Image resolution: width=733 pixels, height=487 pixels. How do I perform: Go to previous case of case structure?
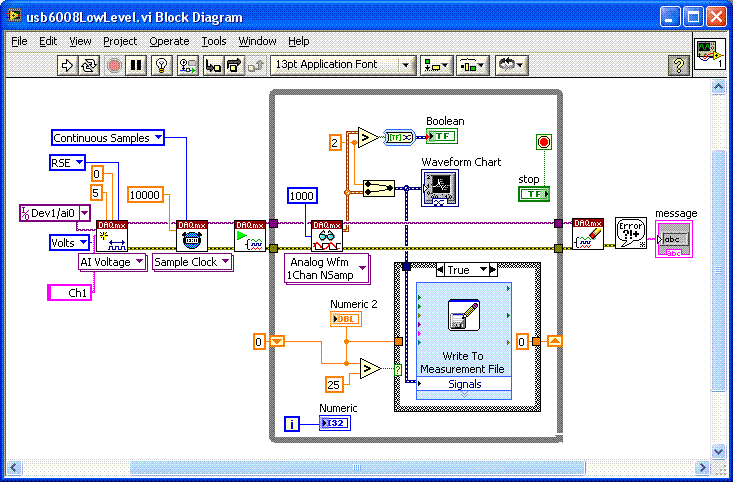coord(440,270)
